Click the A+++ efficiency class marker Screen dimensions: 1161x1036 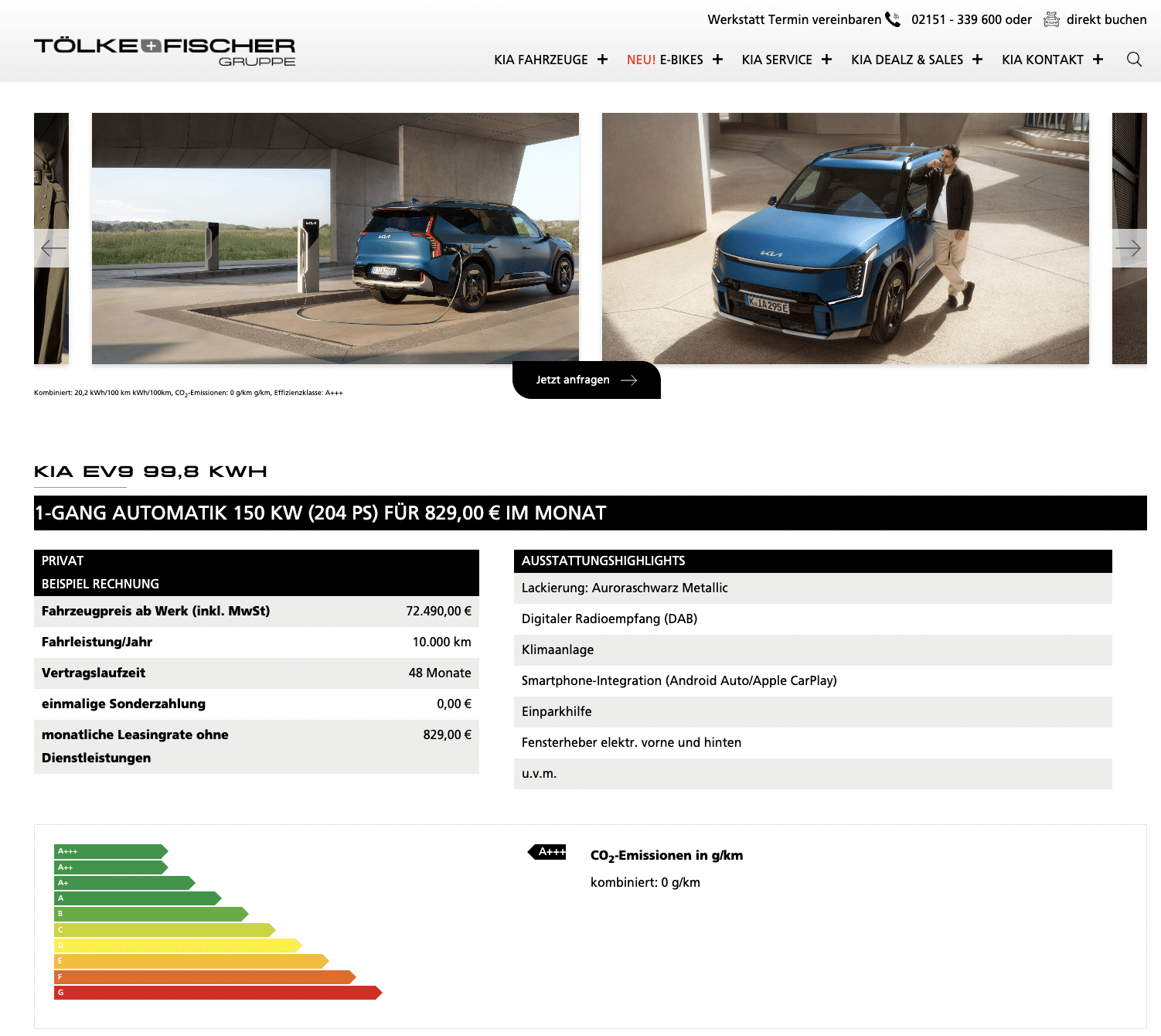547,852
